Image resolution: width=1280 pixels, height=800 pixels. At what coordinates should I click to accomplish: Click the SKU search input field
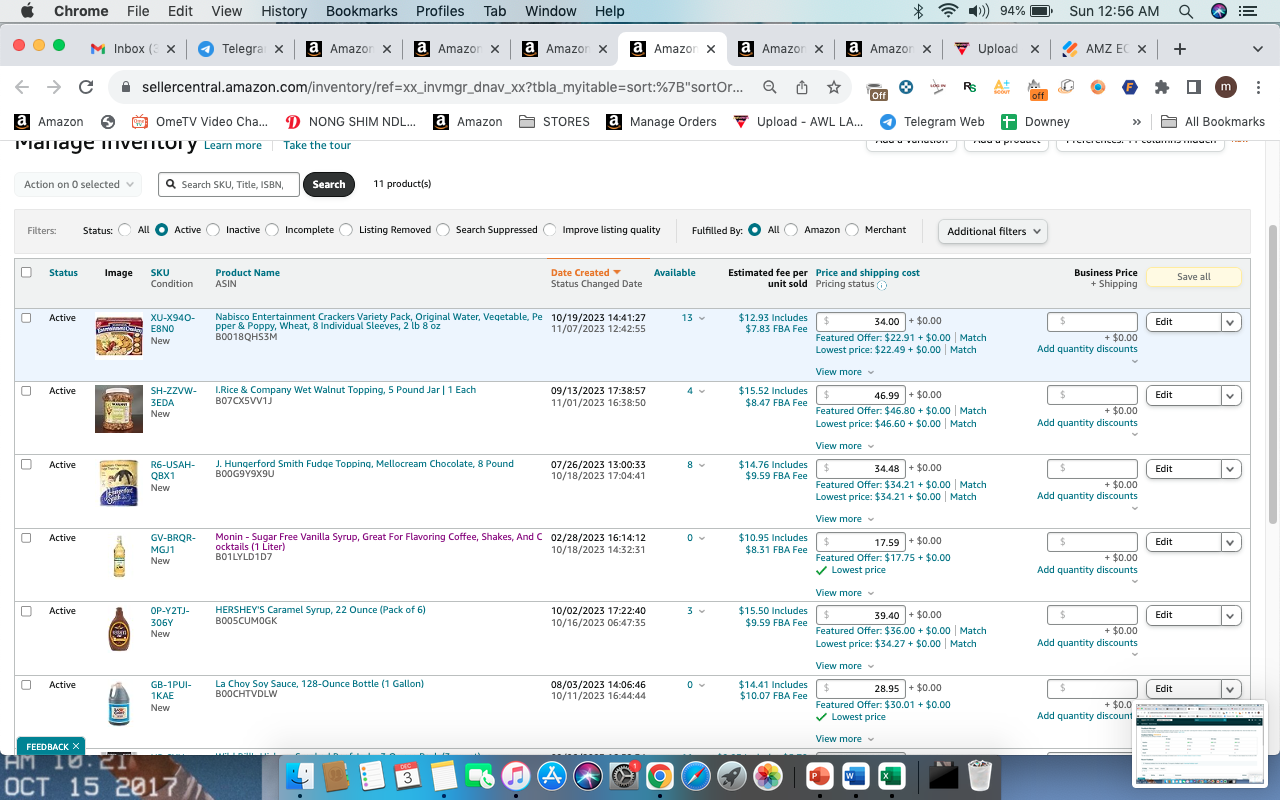229,184
